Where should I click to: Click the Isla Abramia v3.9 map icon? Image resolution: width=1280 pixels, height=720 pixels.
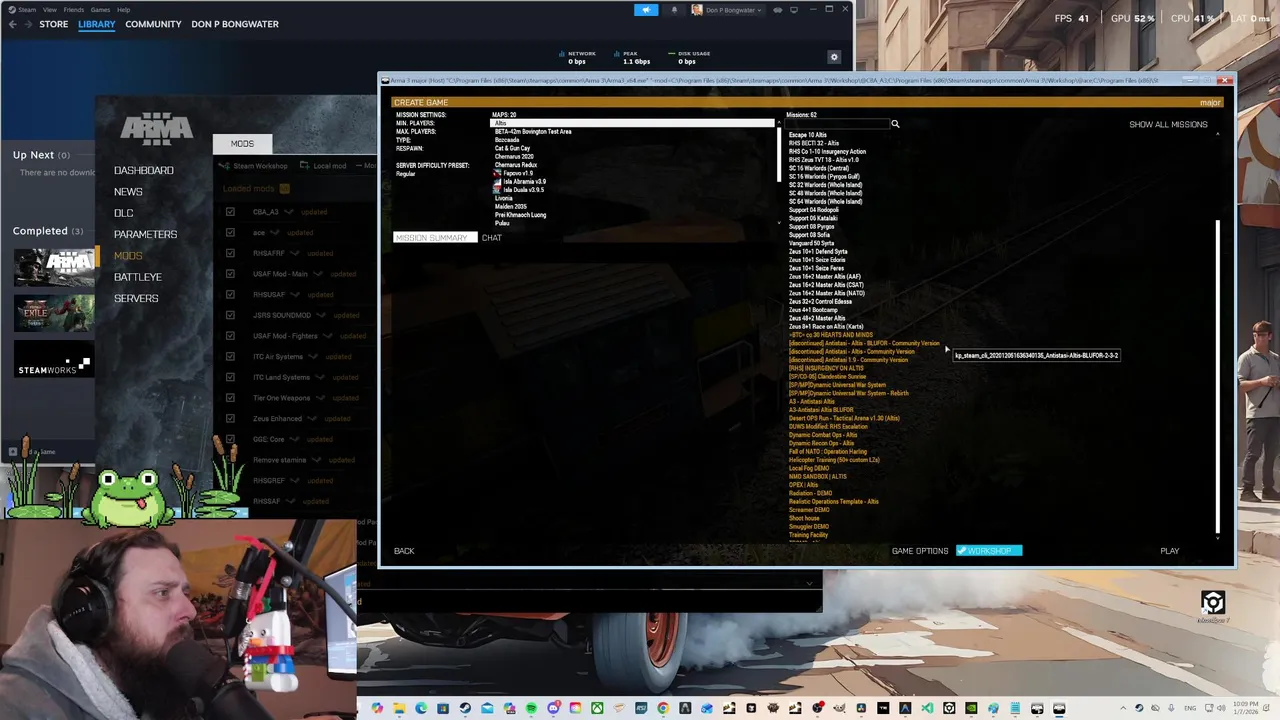pos(497,181)
